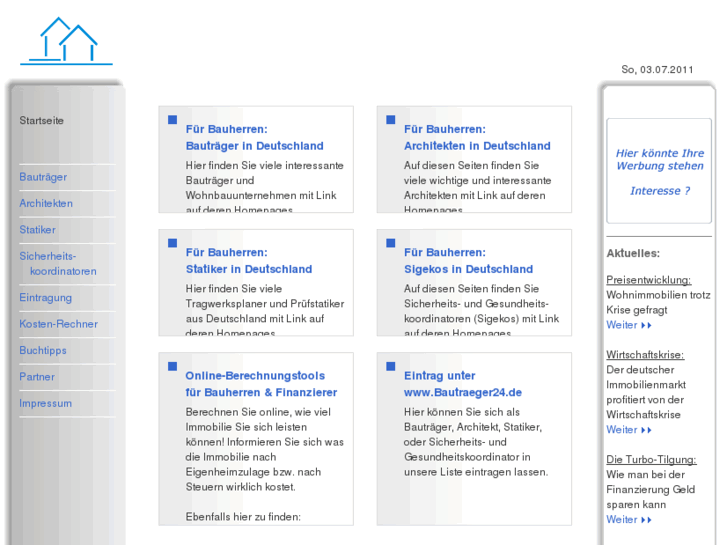
Task: Click blue square bullet beside Online-Berechnungstools
Action: point(172,366)
